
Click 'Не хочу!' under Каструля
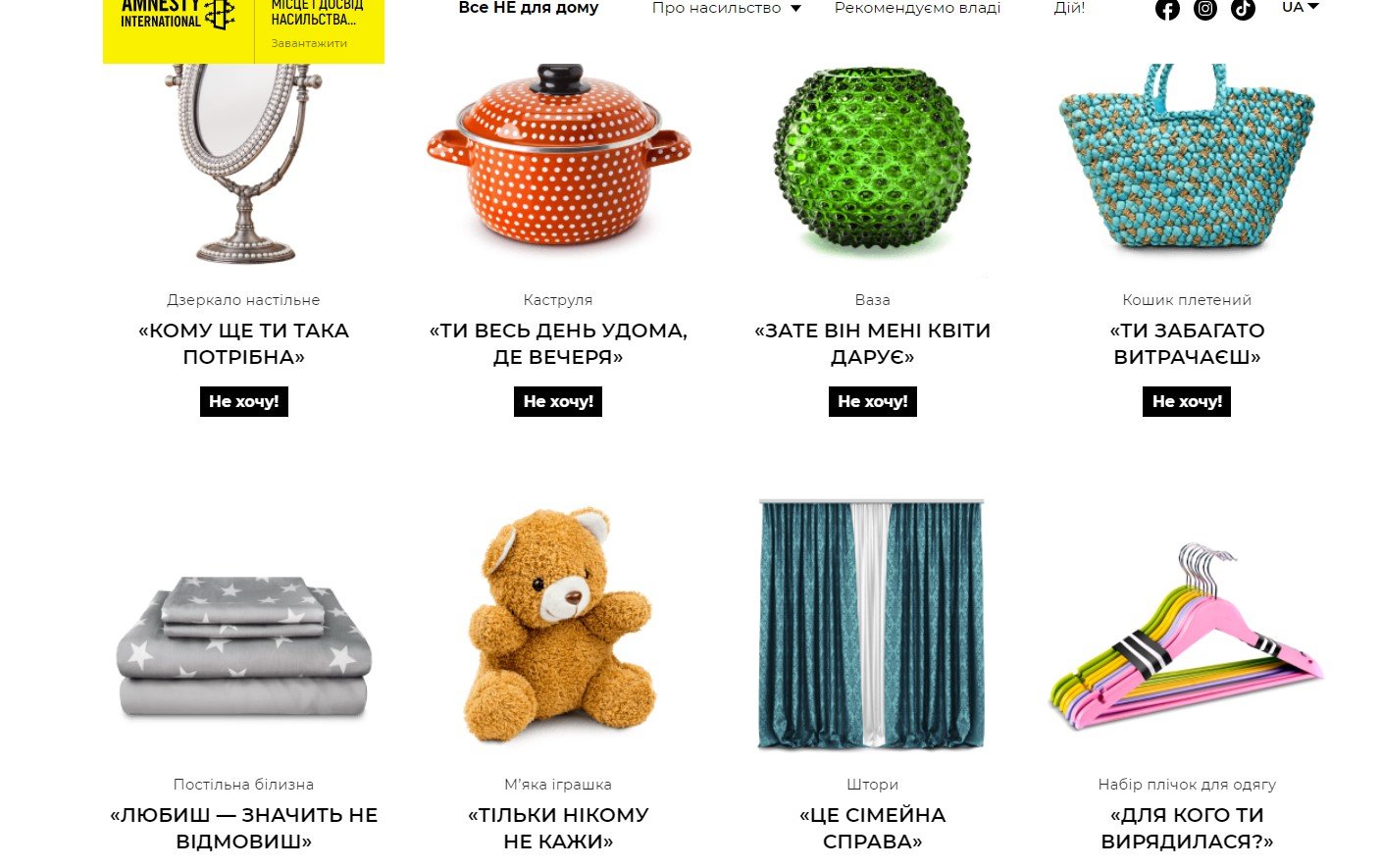[x=558, y=401]
